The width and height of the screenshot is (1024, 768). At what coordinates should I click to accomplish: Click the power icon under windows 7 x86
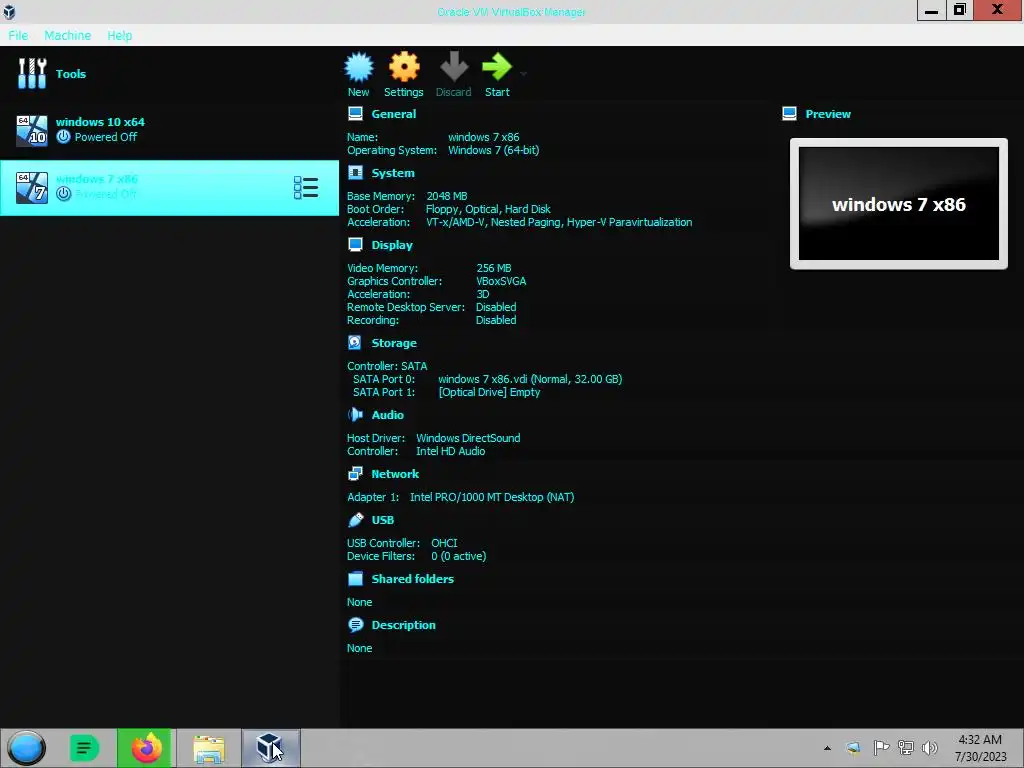tap(63, 194)
